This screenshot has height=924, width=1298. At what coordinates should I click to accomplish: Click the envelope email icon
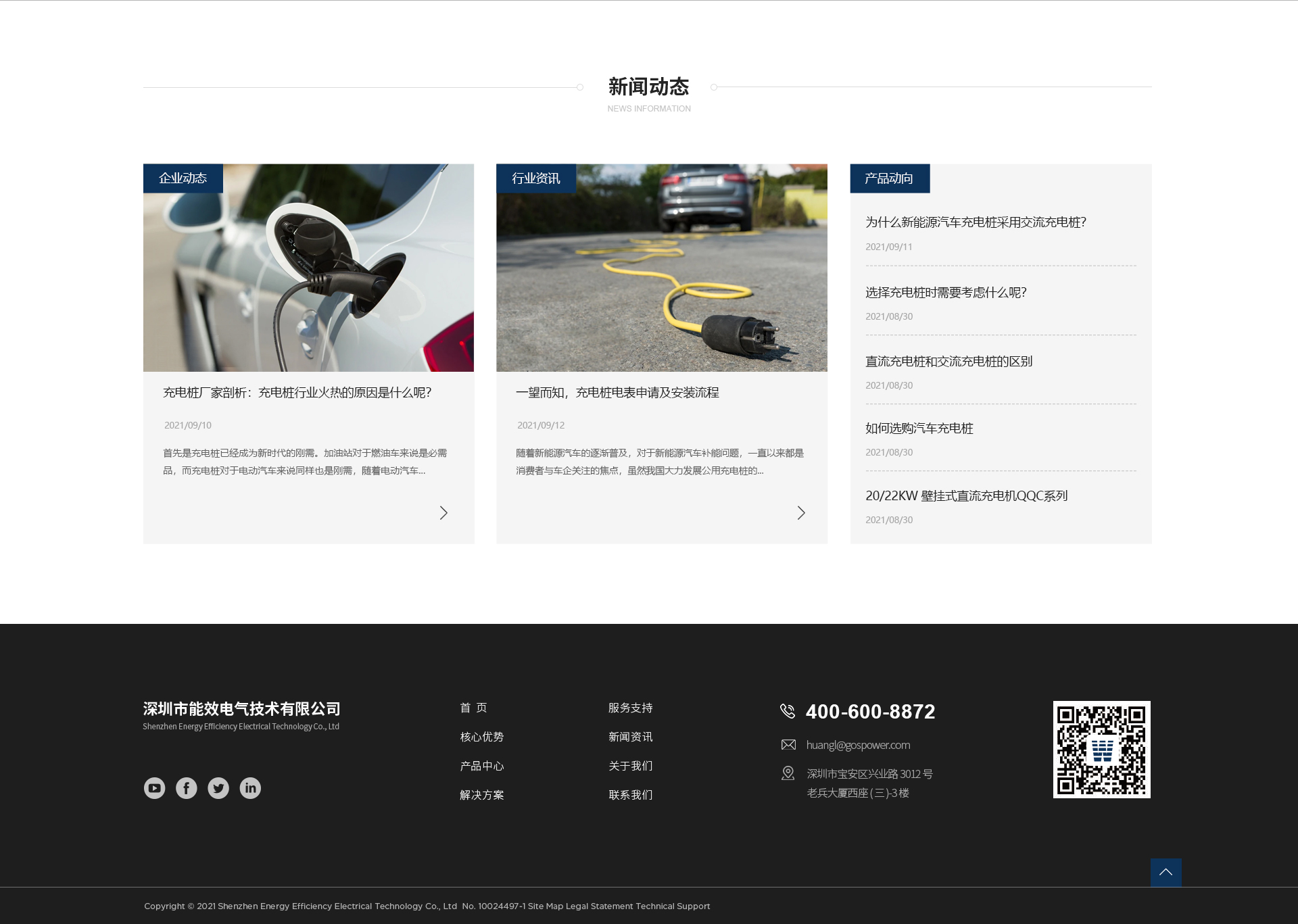[x=788, y=745]
